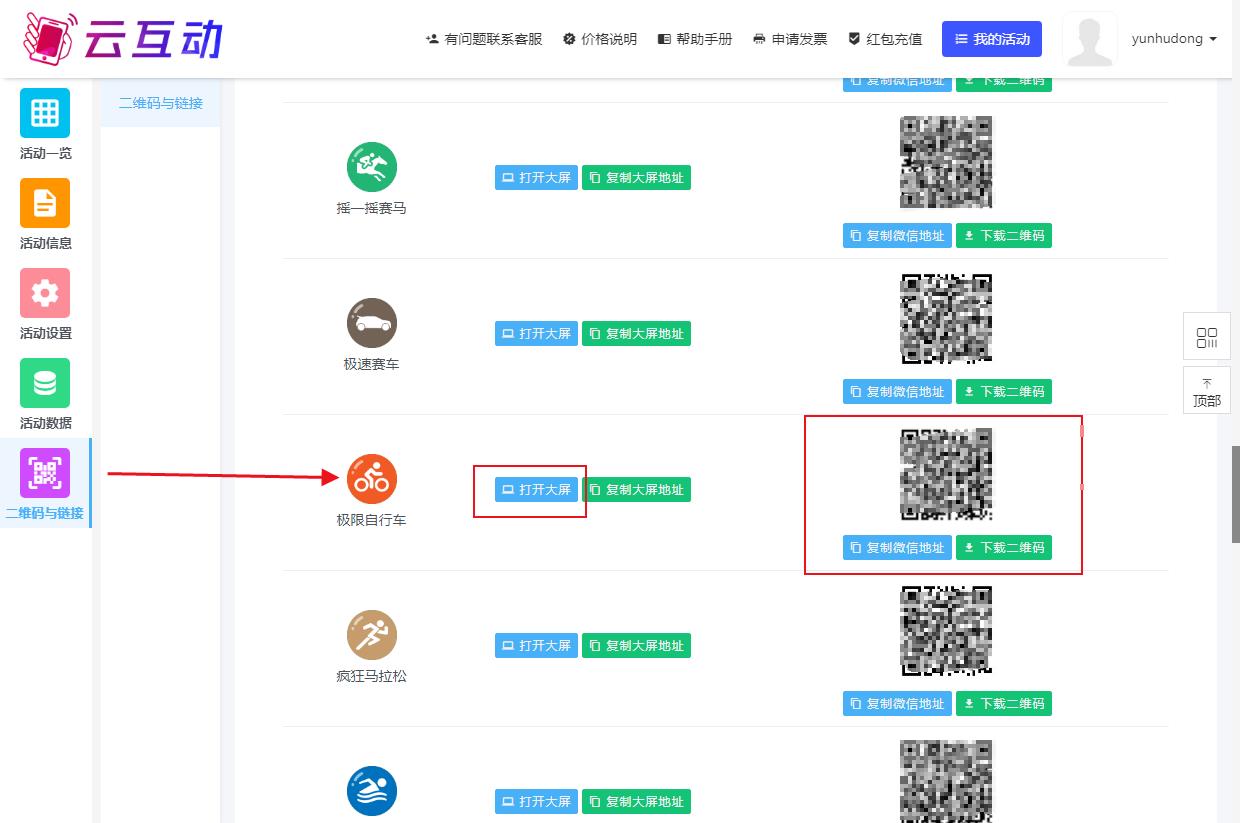
Task: Open the floating QR code widget
Action: pyautogui.click(x=1206, y=337)
